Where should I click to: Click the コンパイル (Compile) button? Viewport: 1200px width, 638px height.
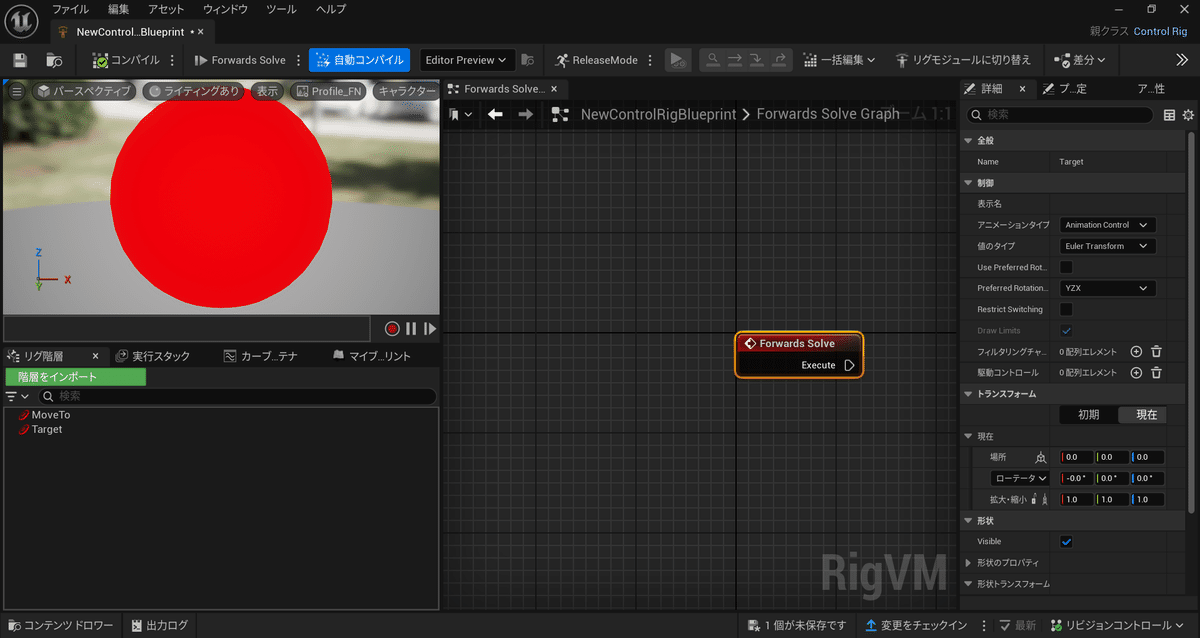click(x=126, y=60)
